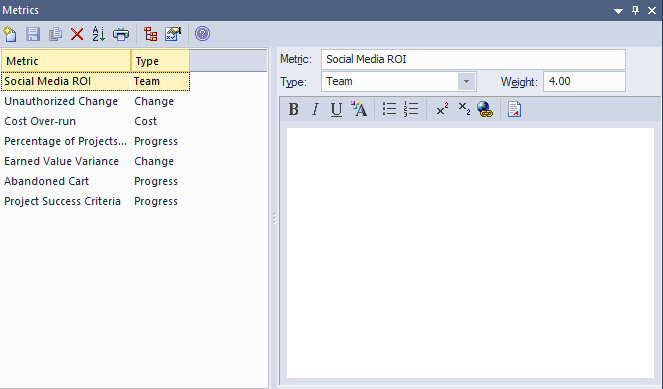Click the Save metric icon
Viewport: 663px width, 389px height.
33,34
